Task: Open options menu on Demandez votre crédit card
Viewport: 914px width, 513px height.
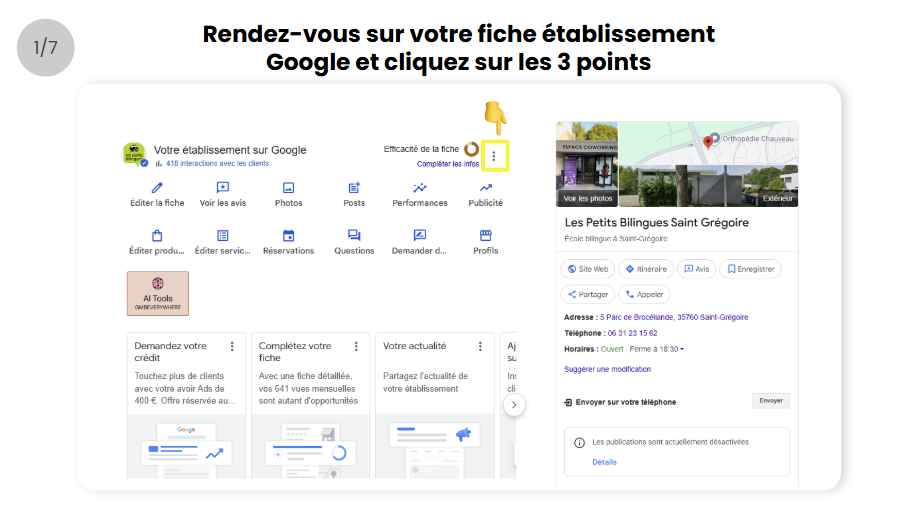Action: coord(232,346)
